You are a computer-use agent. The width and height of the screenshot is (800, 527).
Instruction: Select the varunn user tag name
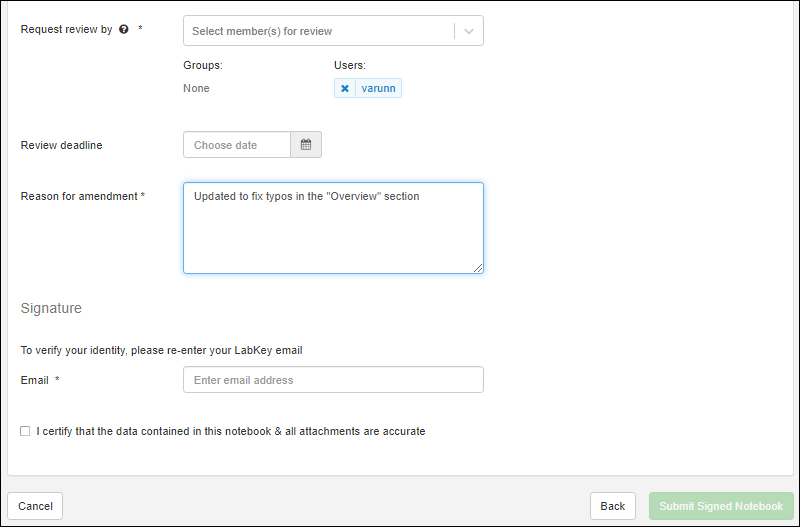coord(378,88)
